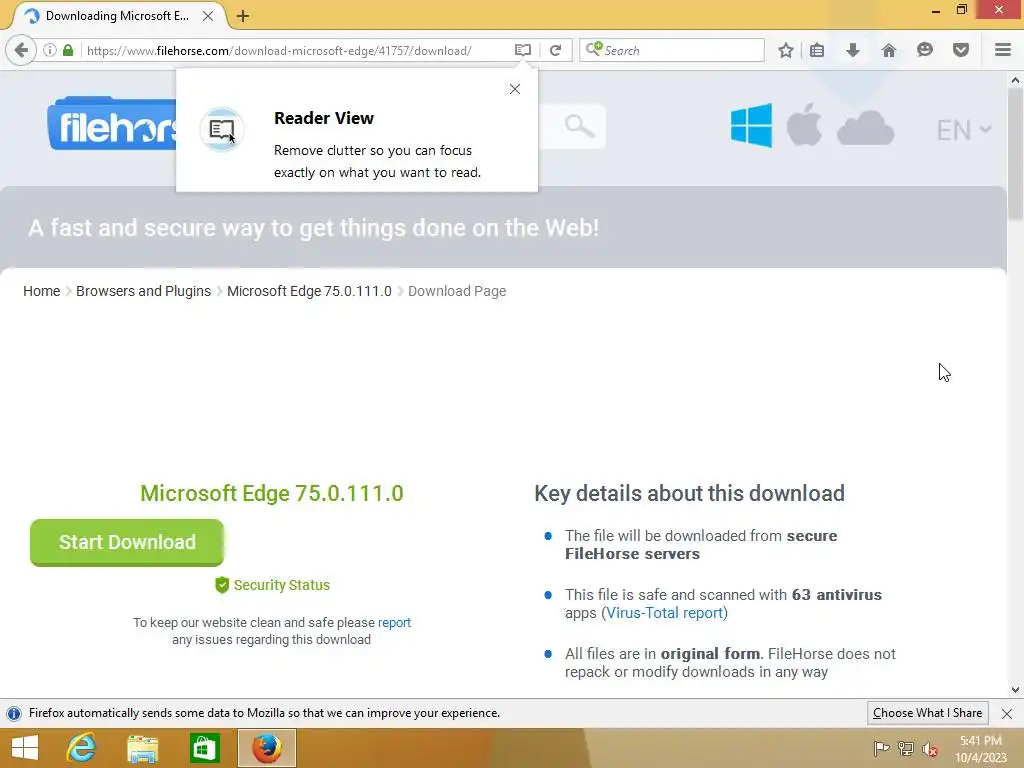Screen dimensions: 1024x768
Task: Open Microsoft Edge 75.0.111.0 breadcrumb
Action: coord(310,291)
